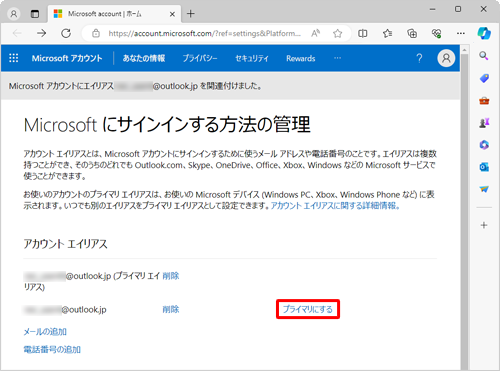Go back with the arrow button
The image size is (500, 371).
click(x=17, y=33)
